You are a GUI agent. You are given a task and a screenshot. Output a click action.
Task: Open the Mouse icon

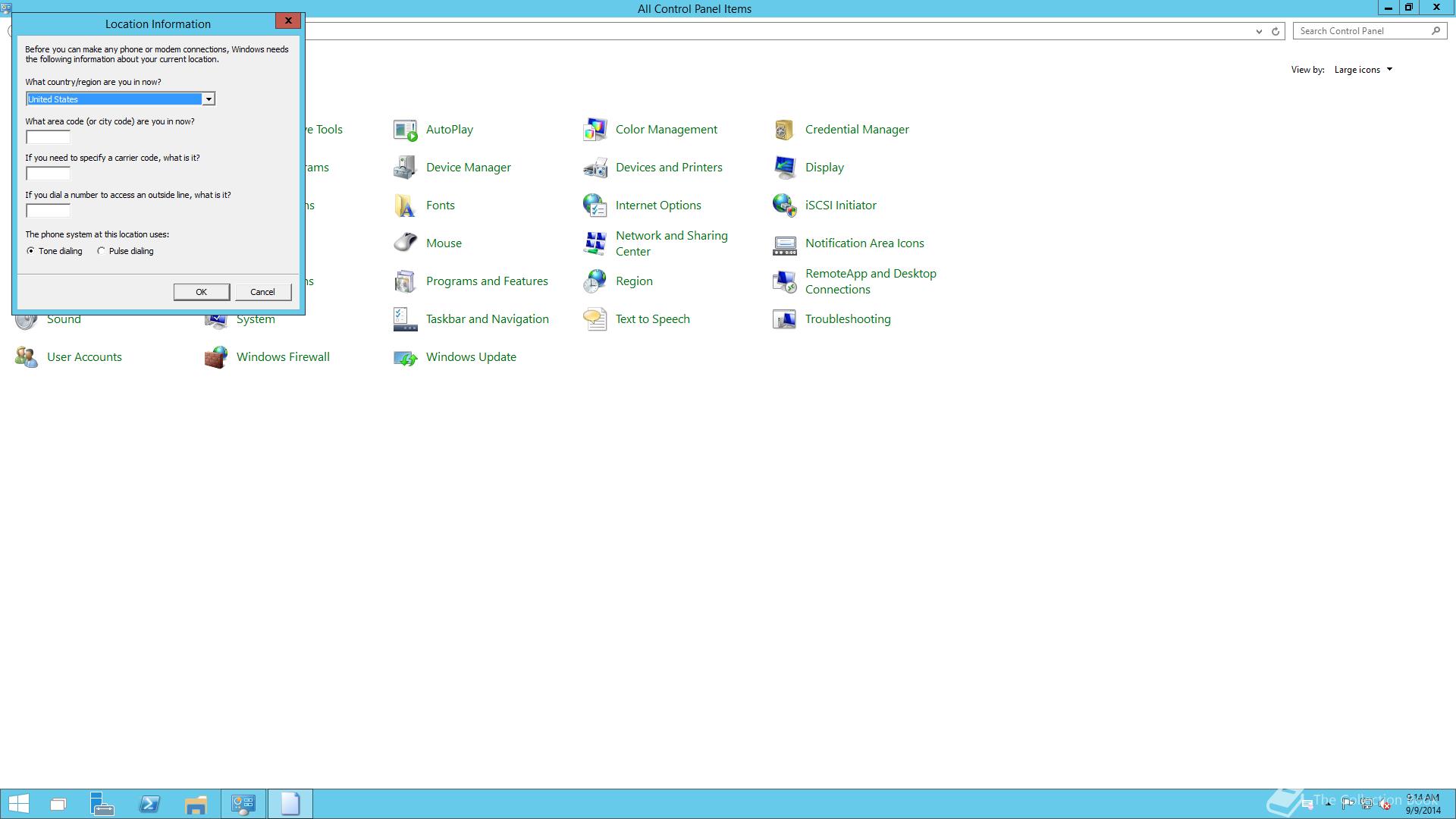point(406,243)
